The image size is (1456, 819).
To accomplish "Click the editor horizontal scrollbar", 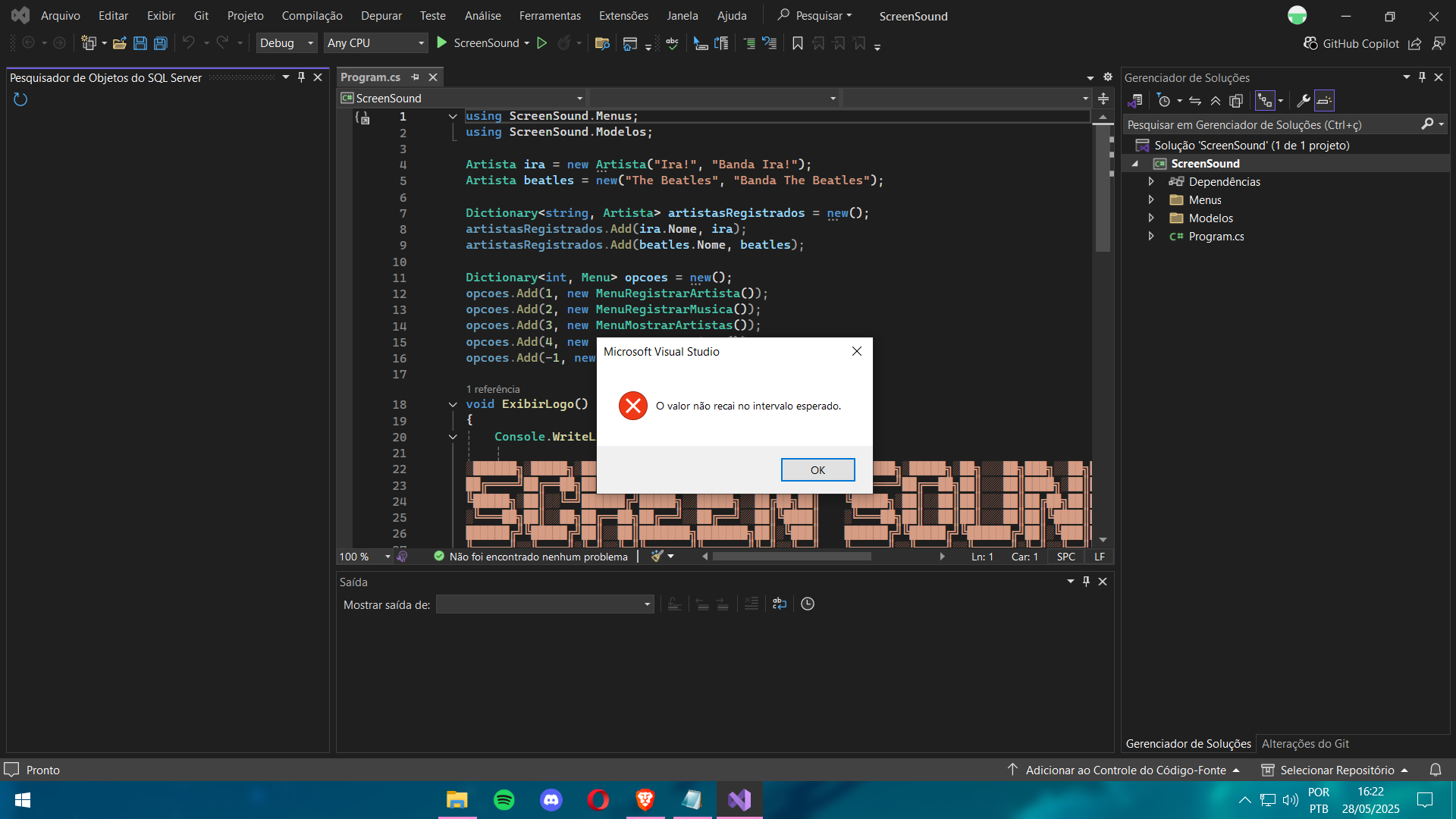I will coord(792,557).
